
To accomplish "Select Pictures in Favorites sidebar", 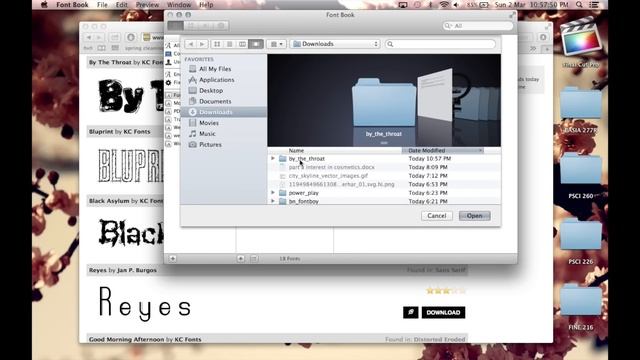I will (x=210, y=144).
